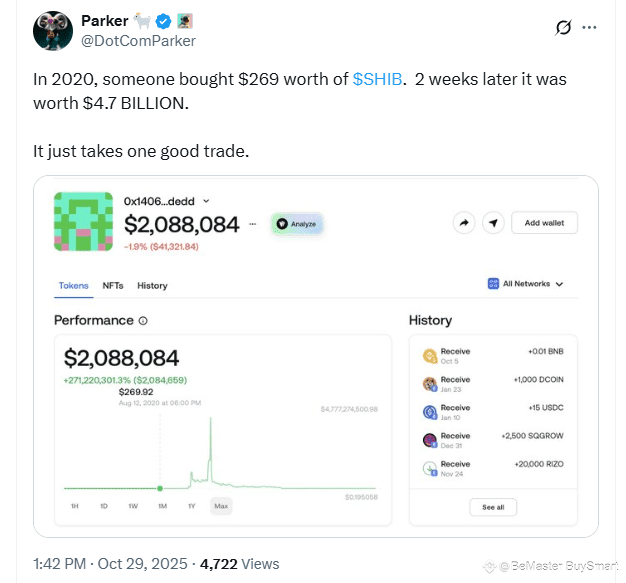Click the share arrow icon beside Add wallet
This screenshot has height=583, width=626.
[x=464, y=223]
